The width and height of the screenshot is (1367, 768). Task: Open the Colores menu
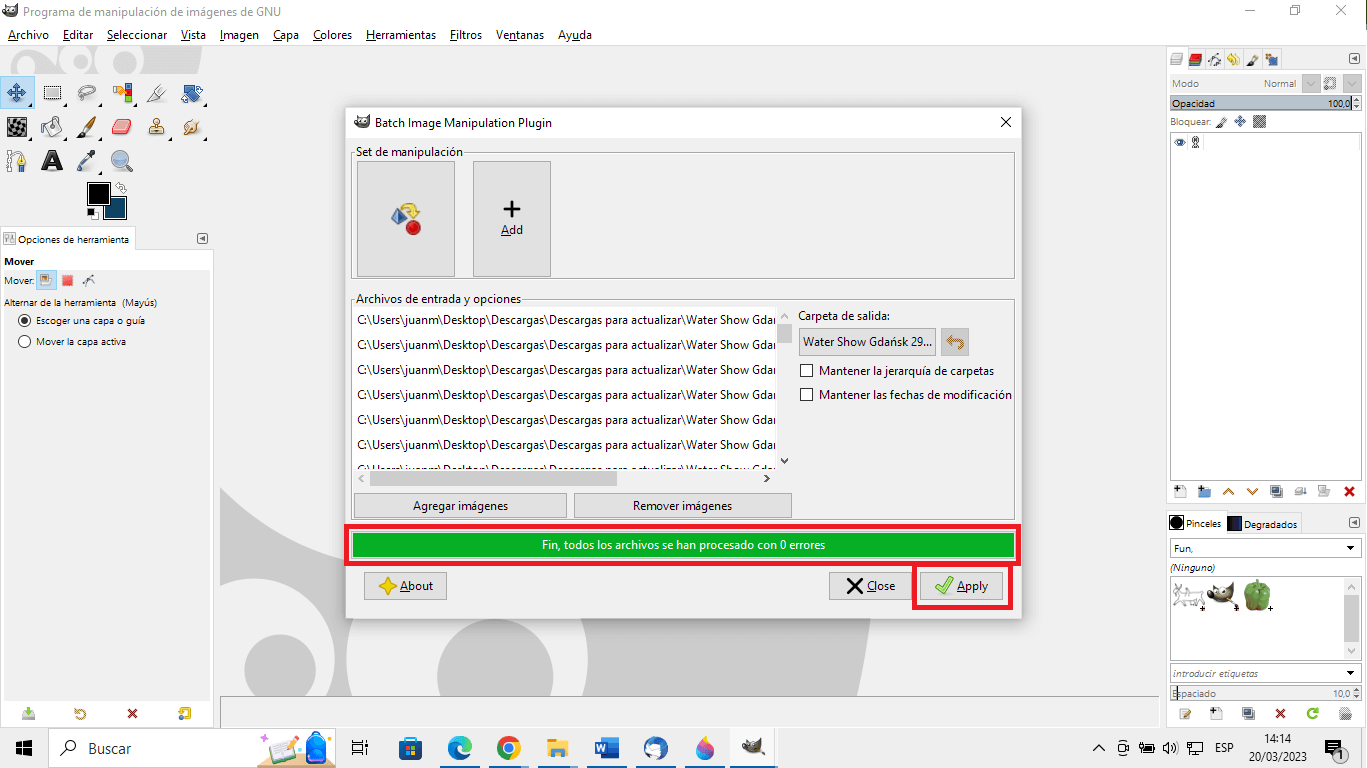click(x=332, y=34)
